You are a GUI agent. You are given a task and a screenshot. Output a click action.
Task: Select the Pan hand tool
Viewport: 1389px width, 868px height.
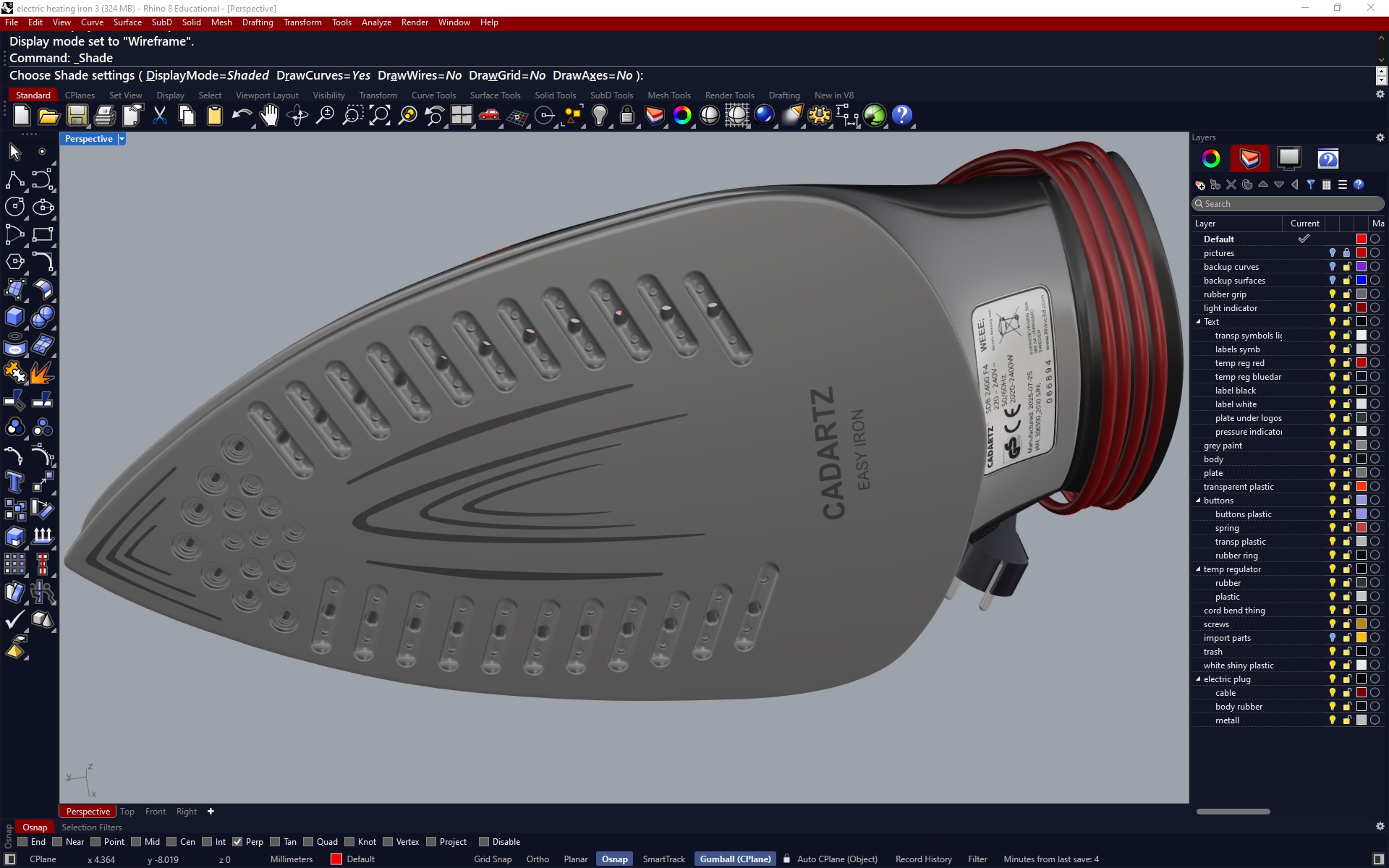(x=269, y=115)
